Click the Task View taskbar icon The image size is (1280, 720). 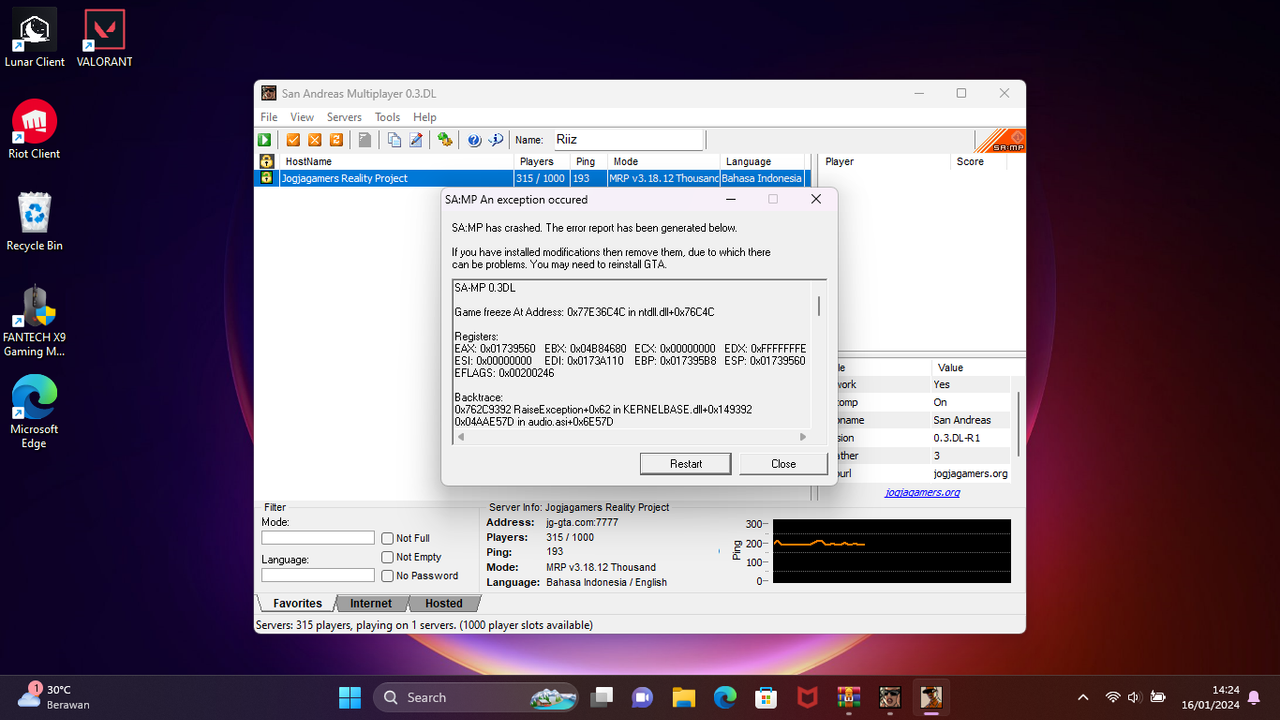coord(601,697)
